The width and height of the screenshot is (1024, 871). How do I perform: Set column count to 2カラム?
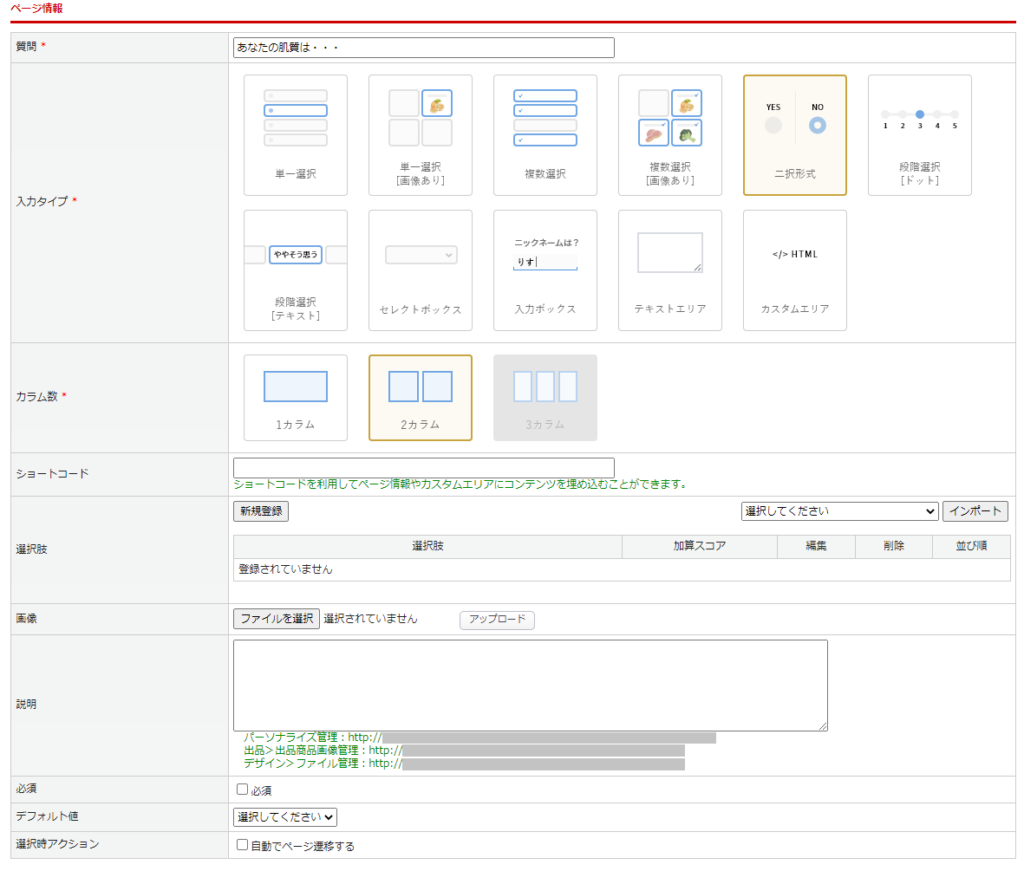pos(420,397)
